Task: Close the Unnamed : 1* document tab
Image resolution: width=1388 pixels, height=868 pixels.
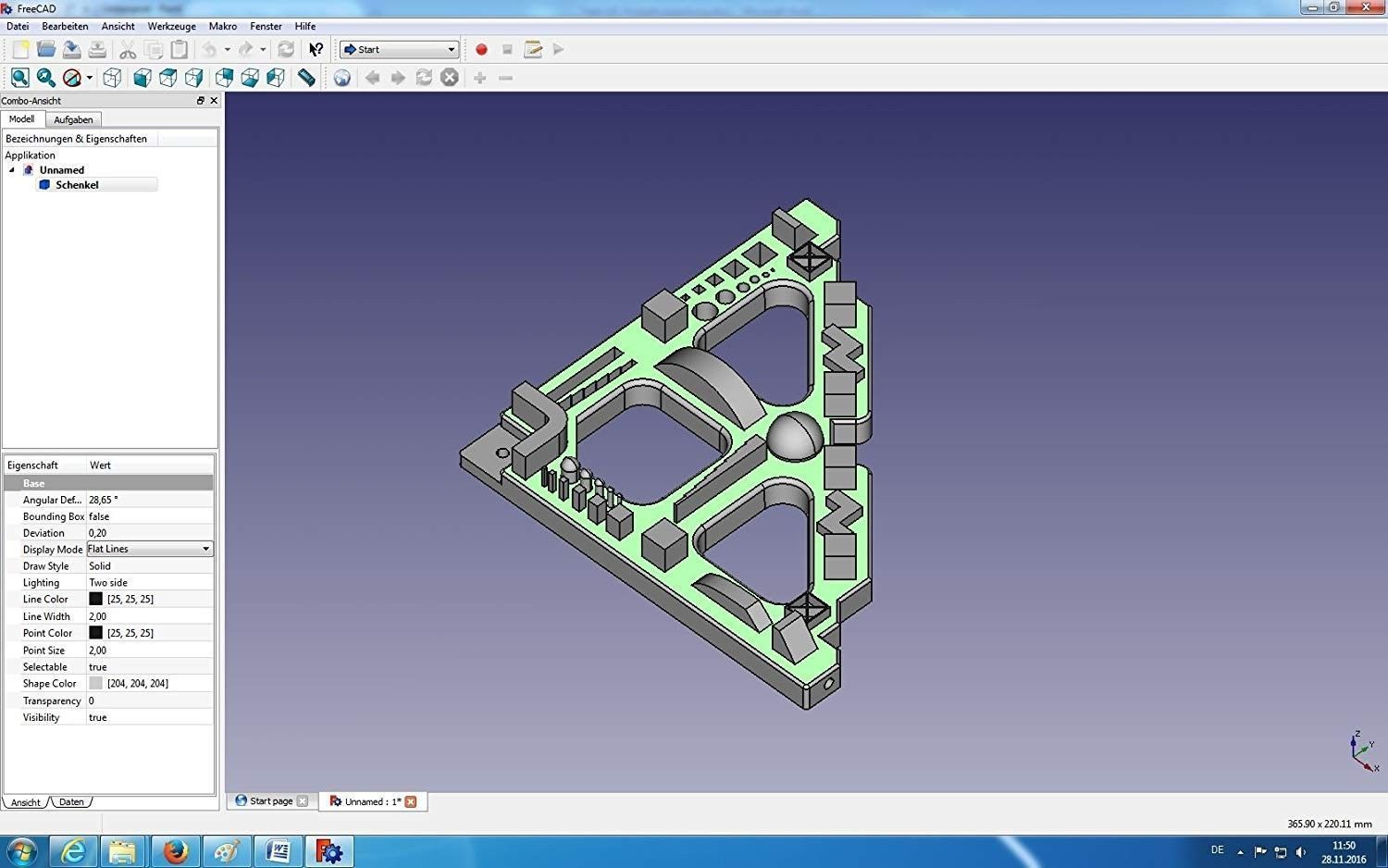Action: click(x=411, y=801)
